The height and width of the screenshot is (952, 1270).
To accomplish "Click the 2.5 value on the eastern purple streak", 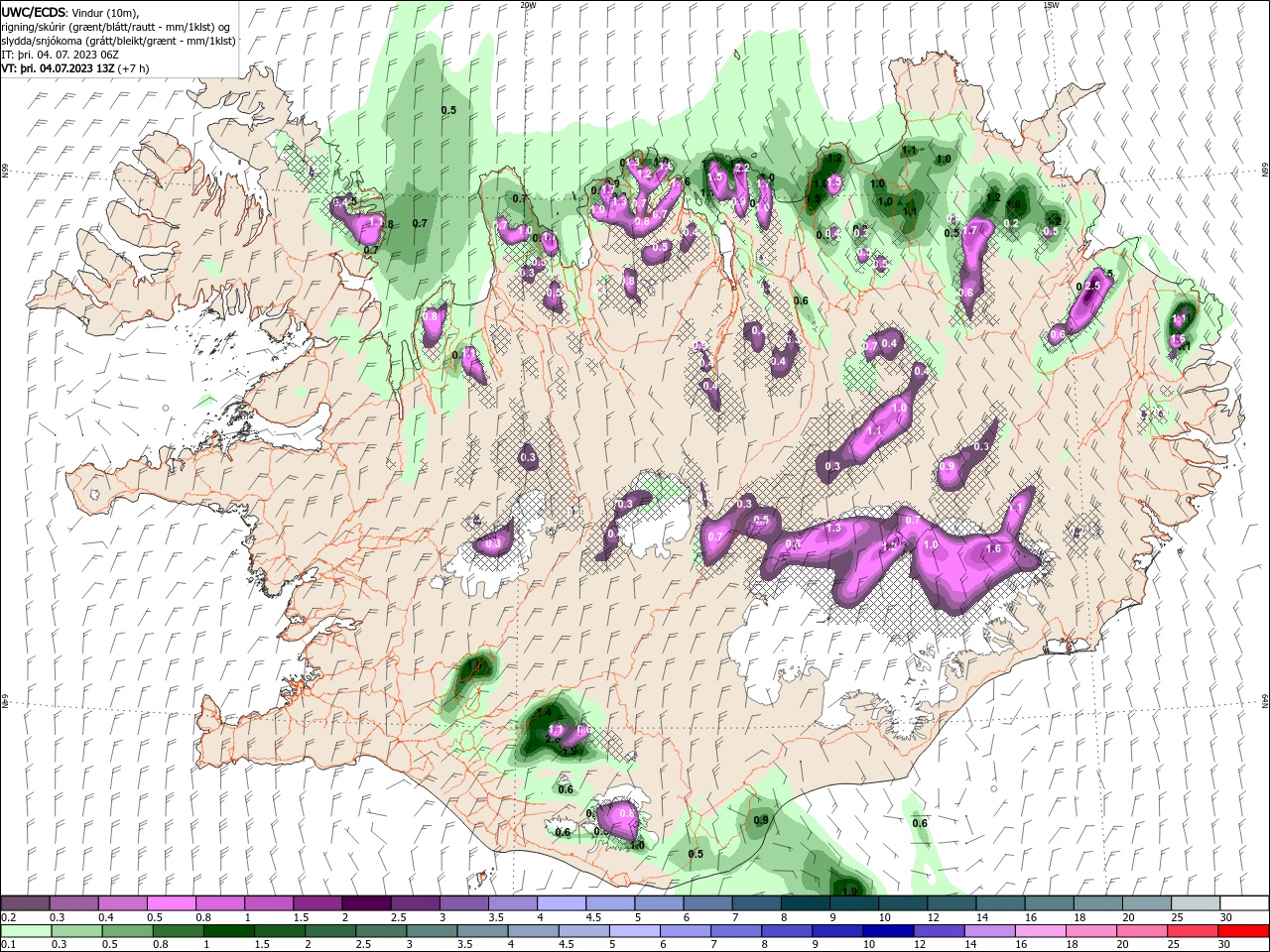I will pos(1094,286).
